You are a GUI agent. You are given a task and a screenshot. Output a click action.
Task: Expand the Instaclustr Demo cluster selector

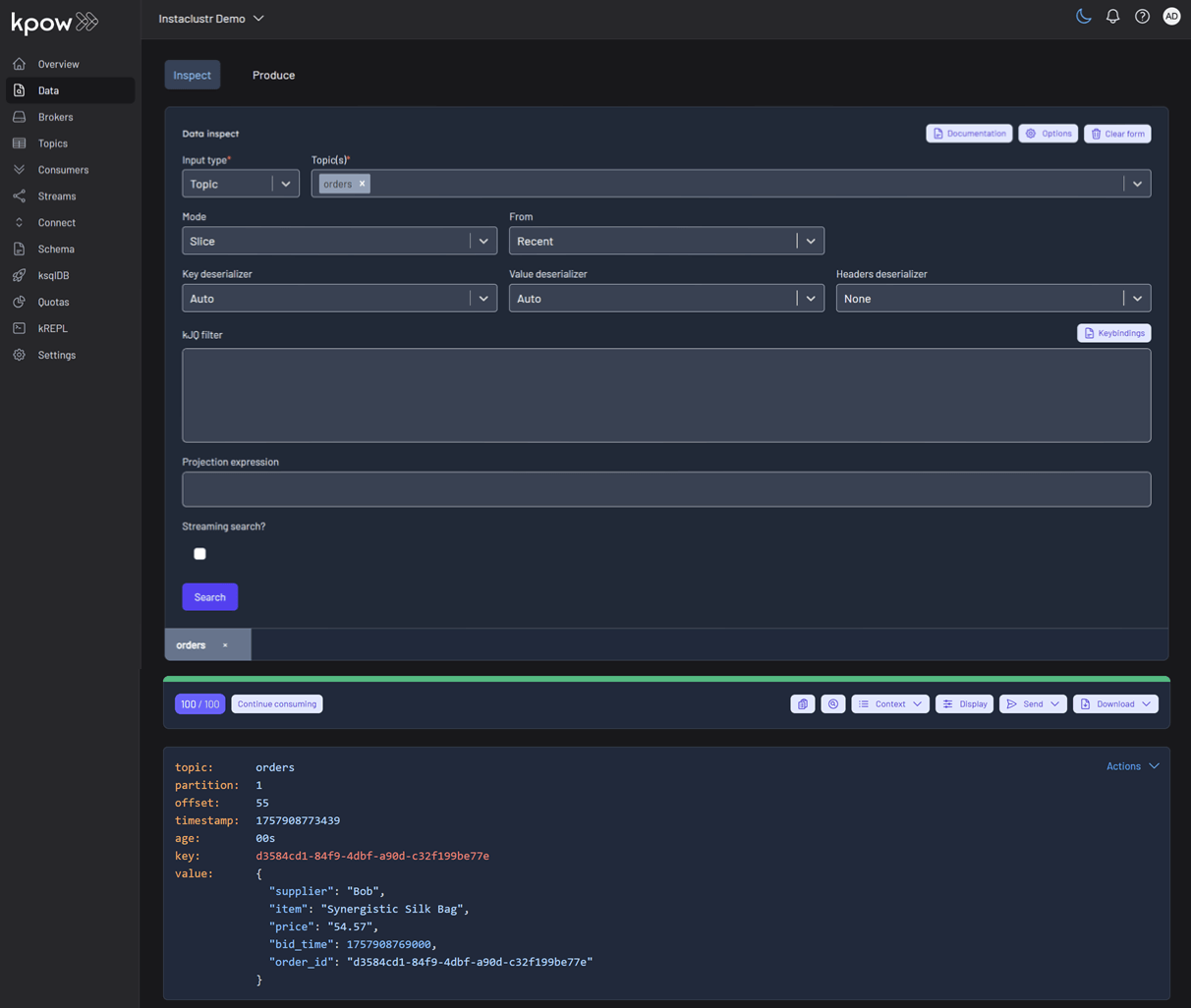pyautogui.click(x=211, y=19)
